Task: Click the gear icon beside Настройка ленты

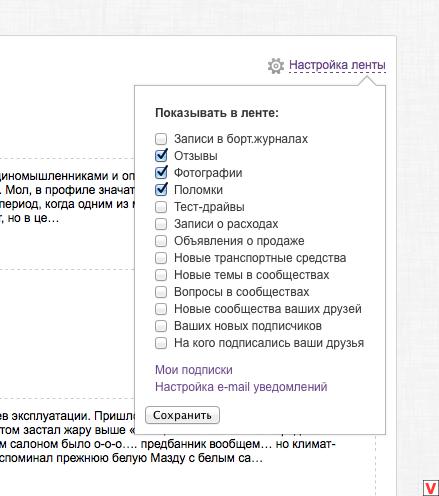Action: click(276, 65)
